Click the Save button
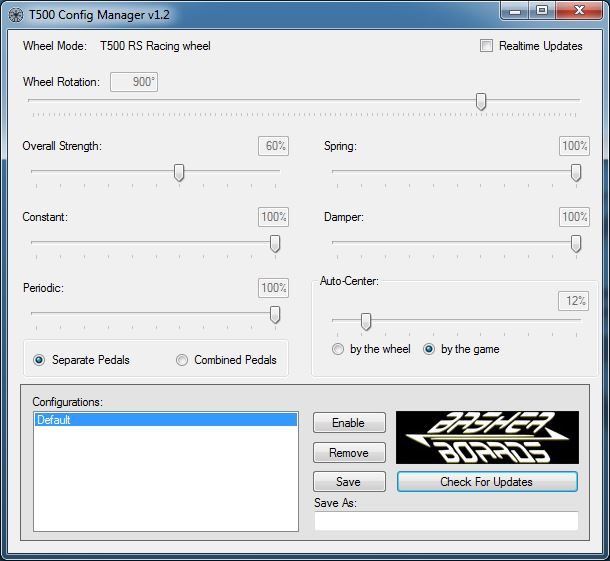The height and width of the screenshot is (561, 610). (349, 482)
